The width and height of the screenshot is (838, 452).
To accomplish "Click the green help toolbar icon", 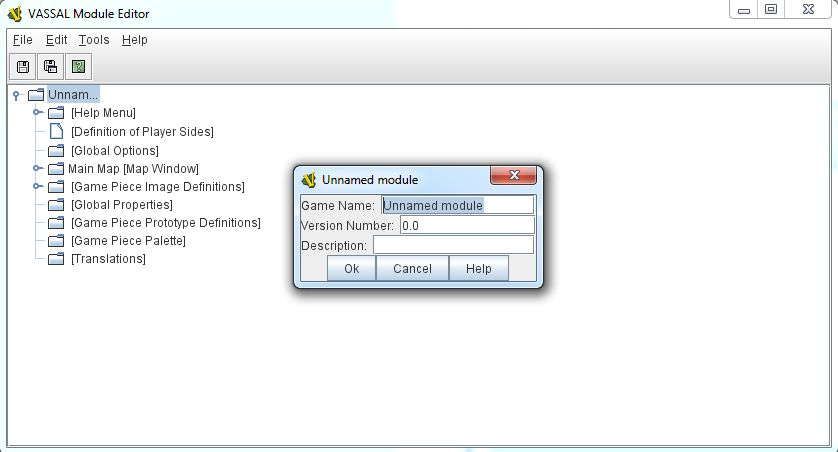I will (79, 67).
